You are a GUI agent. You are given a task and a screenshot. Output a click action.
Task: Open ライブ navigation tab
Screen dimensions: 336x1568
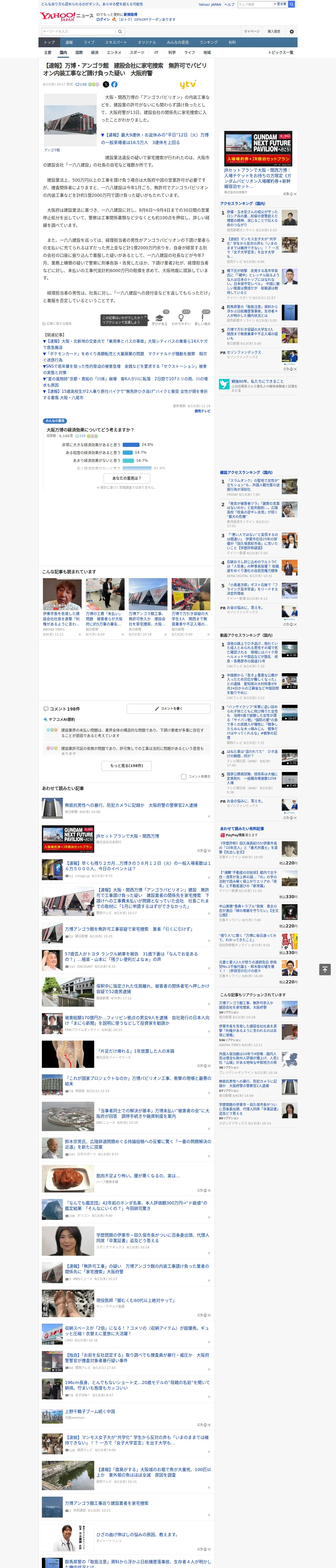pyautogui.click(x=89, y=43)
